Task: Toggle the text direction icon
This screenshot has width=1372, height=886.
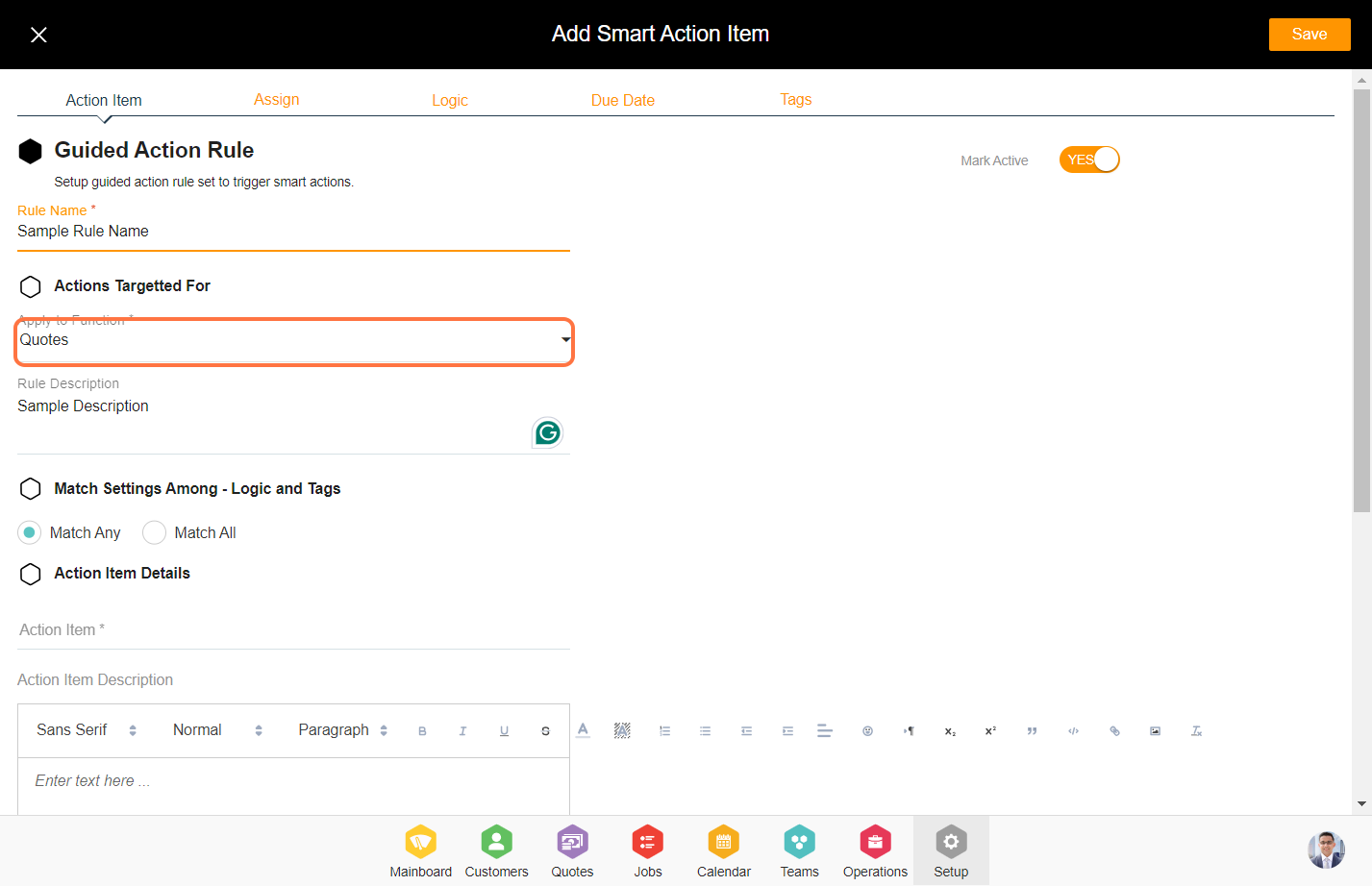Action: click(909, 731)
